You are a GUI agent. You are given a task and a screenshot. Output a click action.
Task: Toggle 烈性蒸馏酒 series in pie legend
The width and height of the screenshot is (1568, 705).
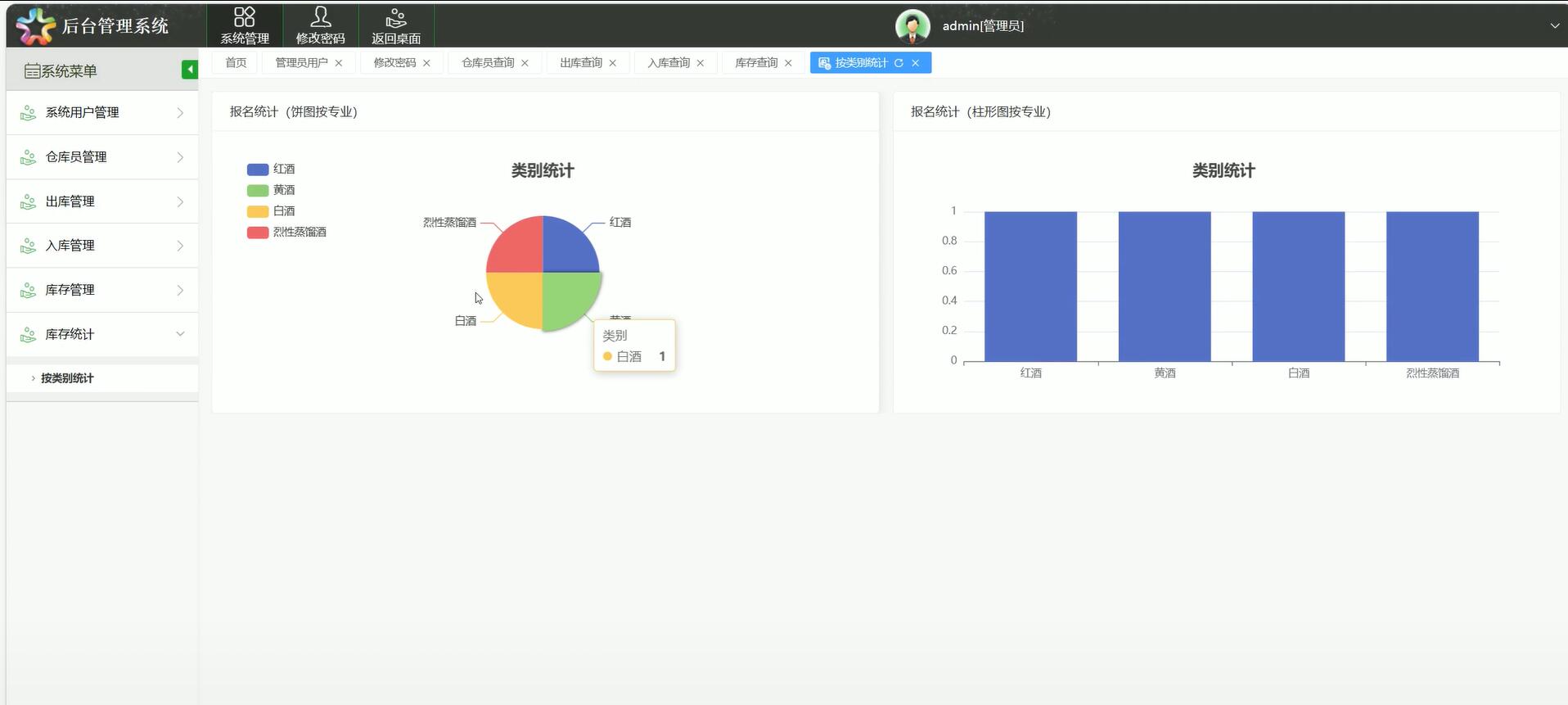[286, 233]
